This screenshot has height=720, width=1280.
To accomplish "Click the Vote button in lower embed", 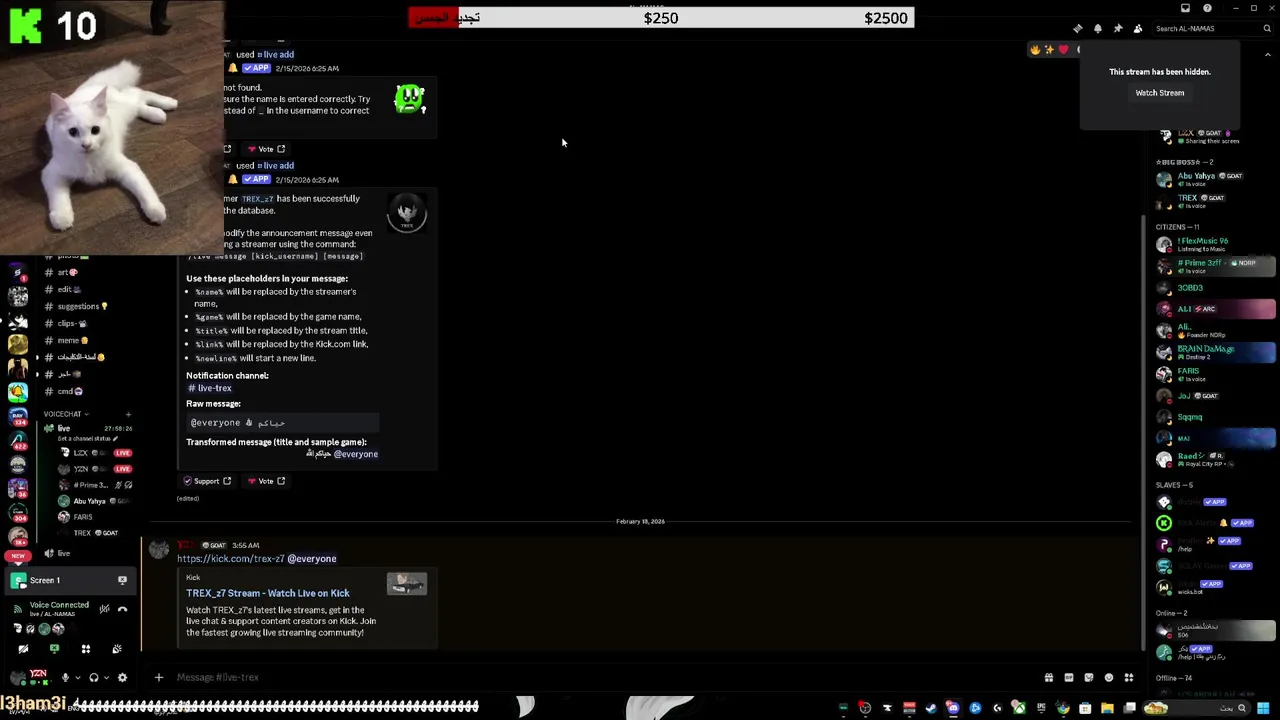I will click(x=266, y=481).
